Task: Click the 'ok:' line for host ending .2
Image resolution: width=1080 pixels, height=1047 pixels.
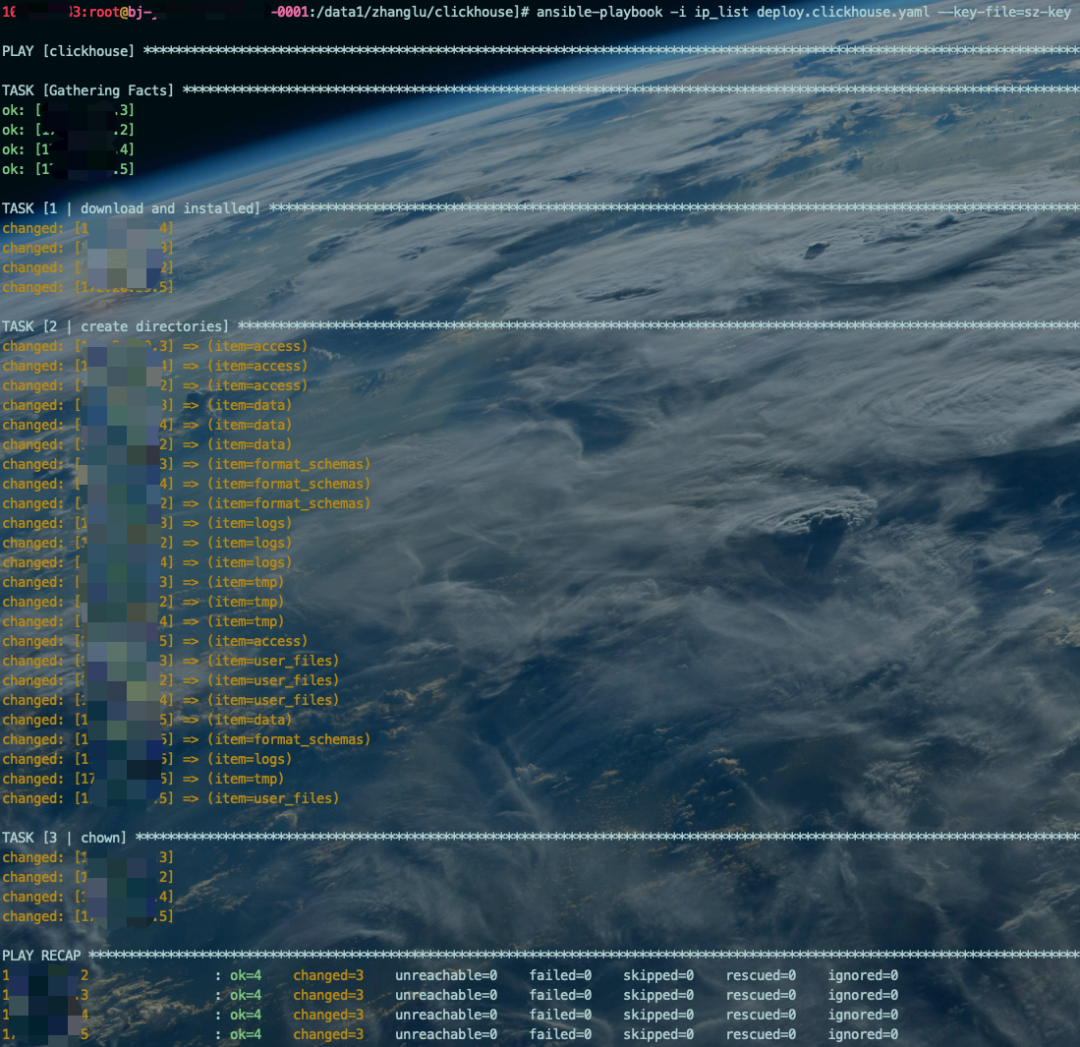Action: click(68, 129)
